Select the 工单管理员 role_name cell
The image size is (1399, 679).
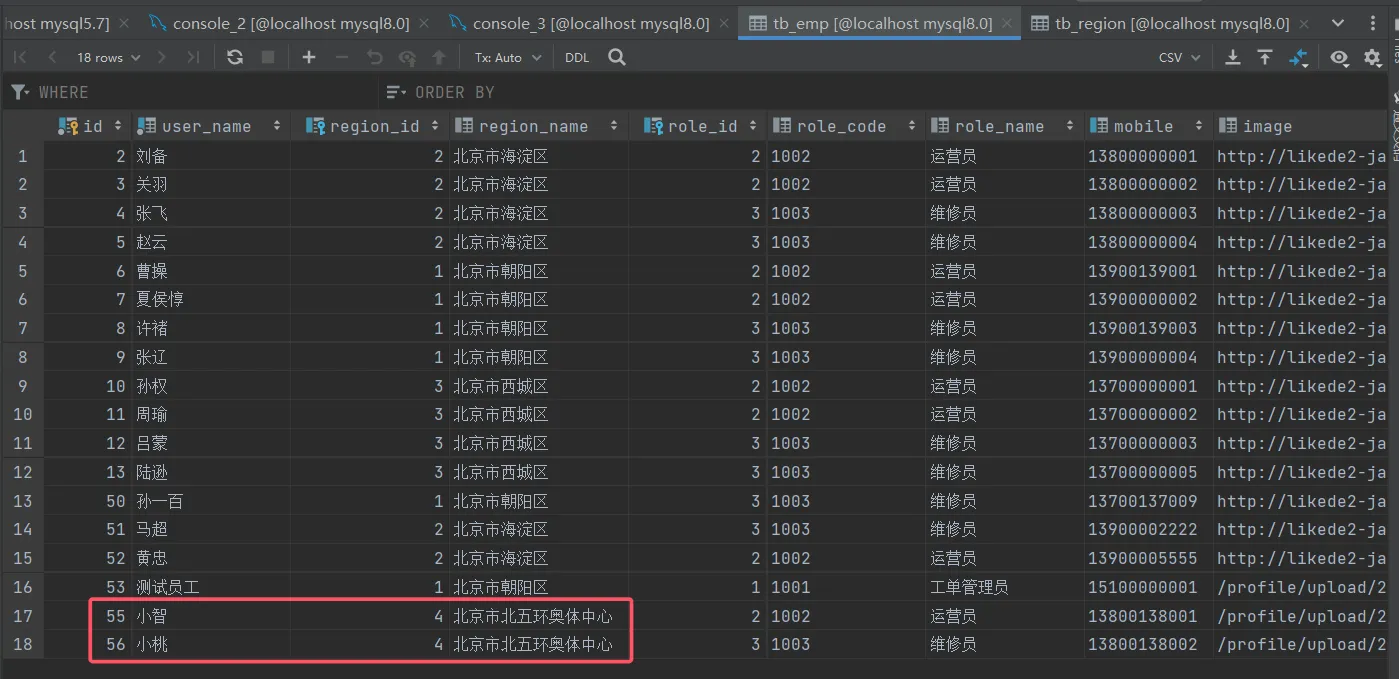1004,587
